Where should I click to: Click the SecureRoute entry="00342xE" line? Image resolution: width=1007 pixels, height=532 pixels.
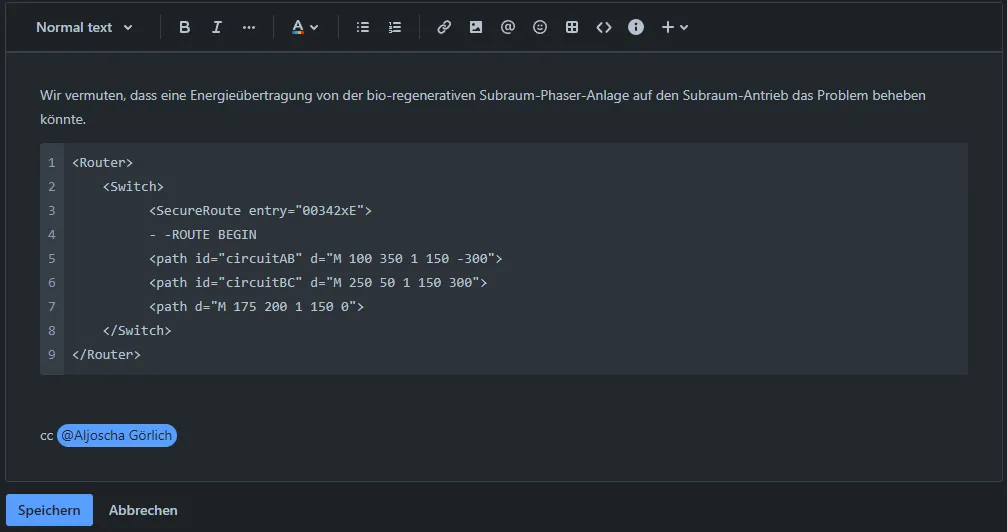261,211
